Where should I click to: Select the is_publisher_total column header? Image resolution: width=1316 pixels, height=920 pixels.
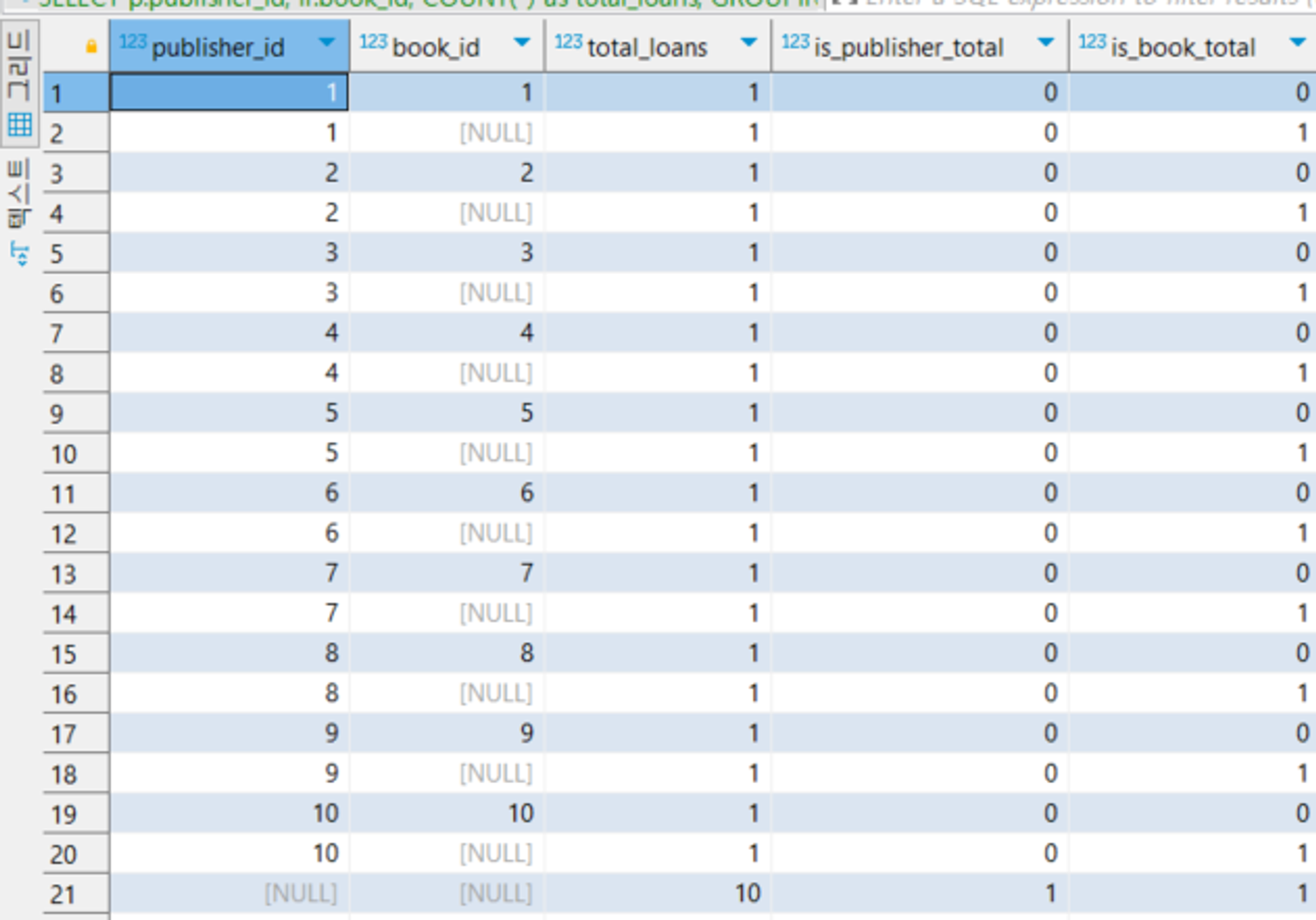[x=909, y=47]
